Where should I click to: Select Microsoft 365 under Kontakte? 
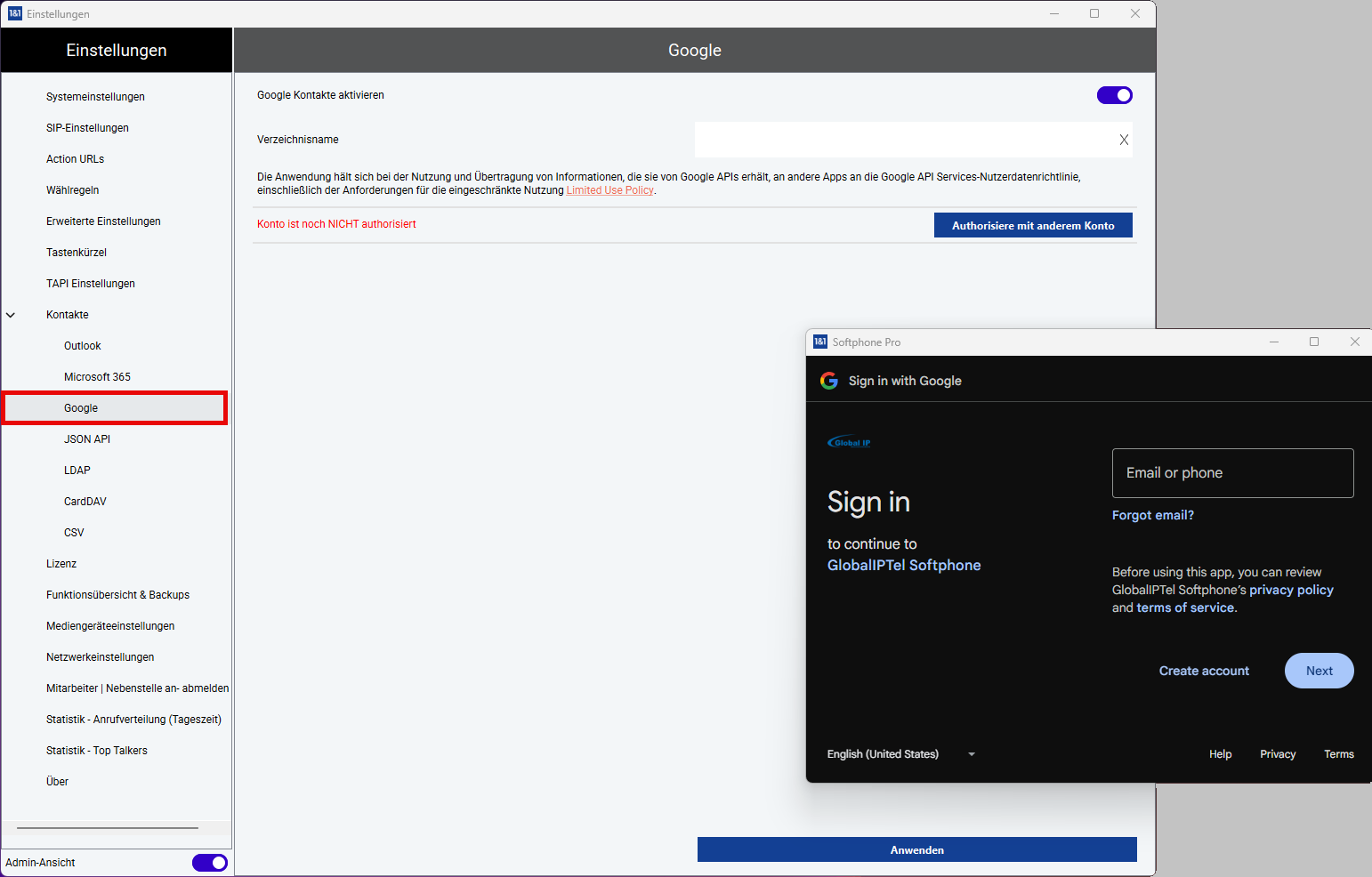tap(97, 377)
